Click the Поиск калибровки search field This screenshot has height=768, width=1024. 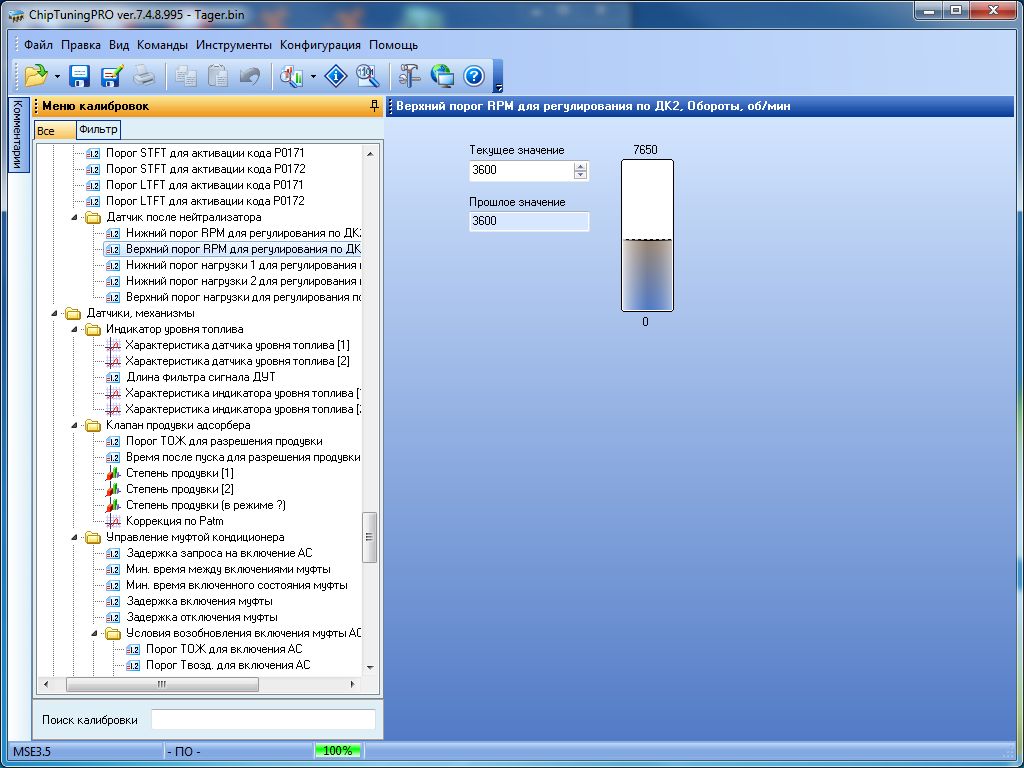point(263,720)
